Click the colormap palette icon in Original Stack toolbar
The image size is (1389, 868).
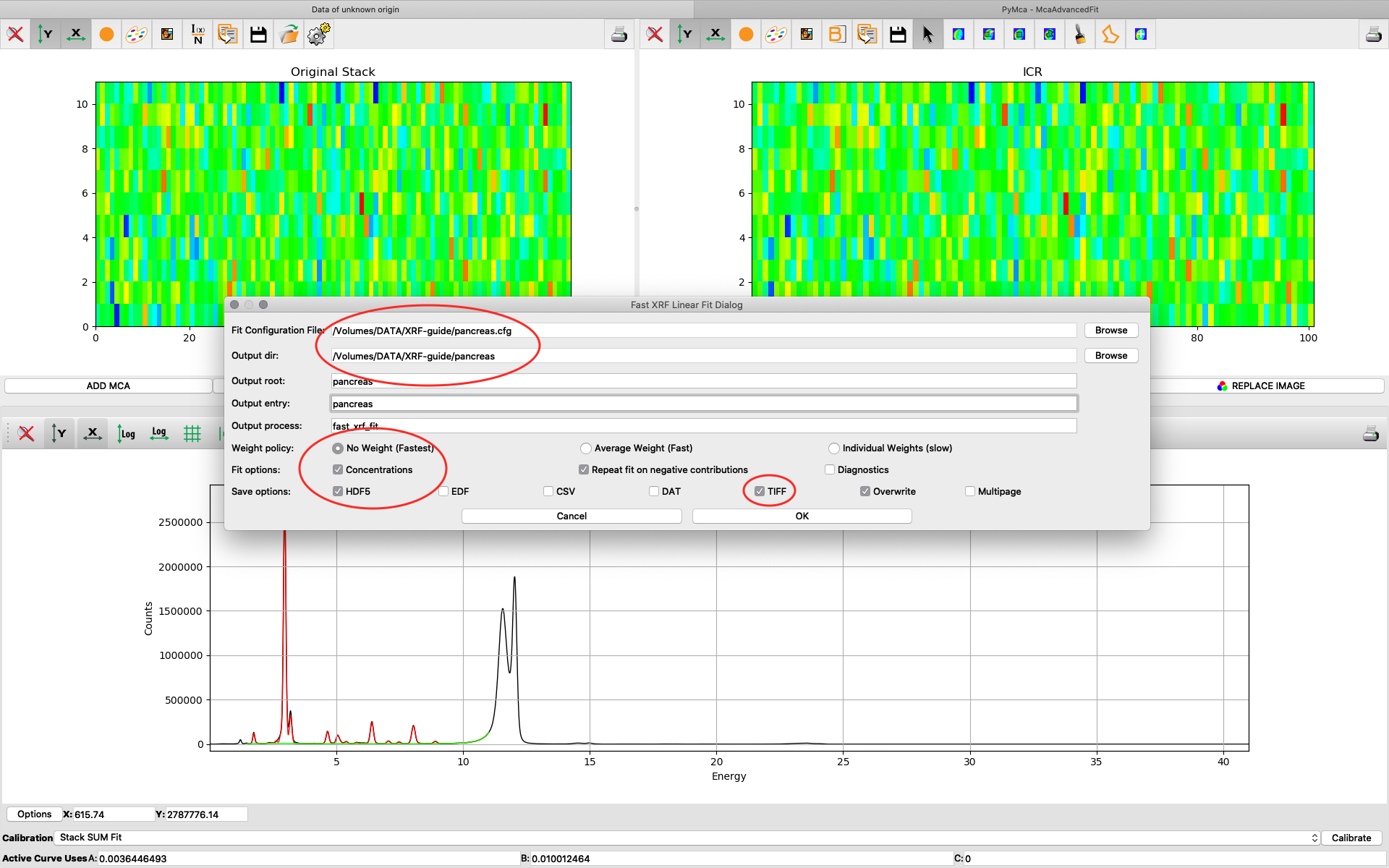(x=136, y=34)
